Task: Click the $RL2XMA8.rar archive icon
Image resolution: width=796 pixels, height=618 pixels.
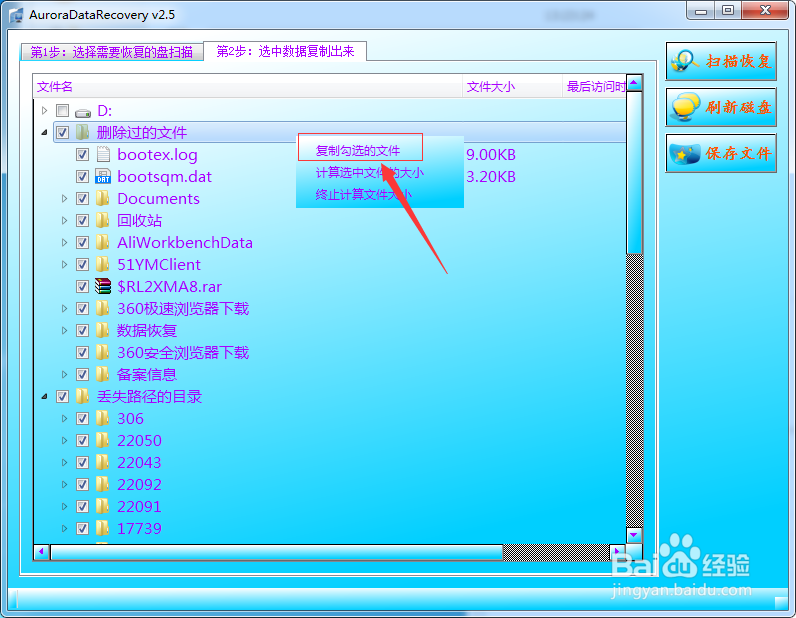Action: pos(103,286)
